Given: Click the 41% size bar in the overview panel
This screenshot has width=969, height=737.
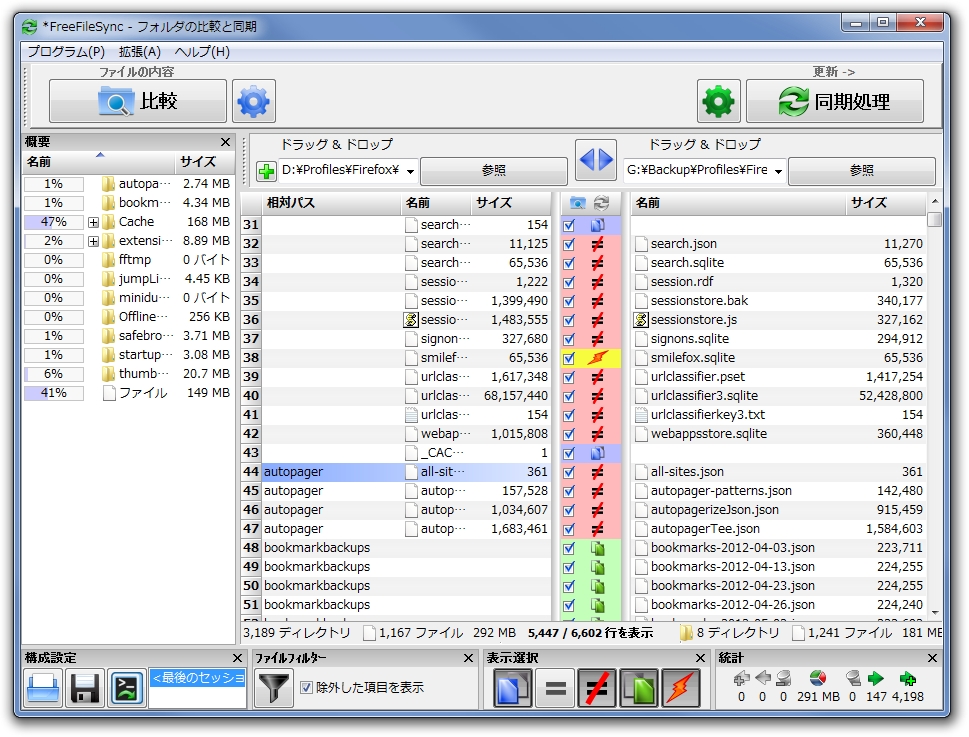Looking at the screenshot, I should point(52,392).
